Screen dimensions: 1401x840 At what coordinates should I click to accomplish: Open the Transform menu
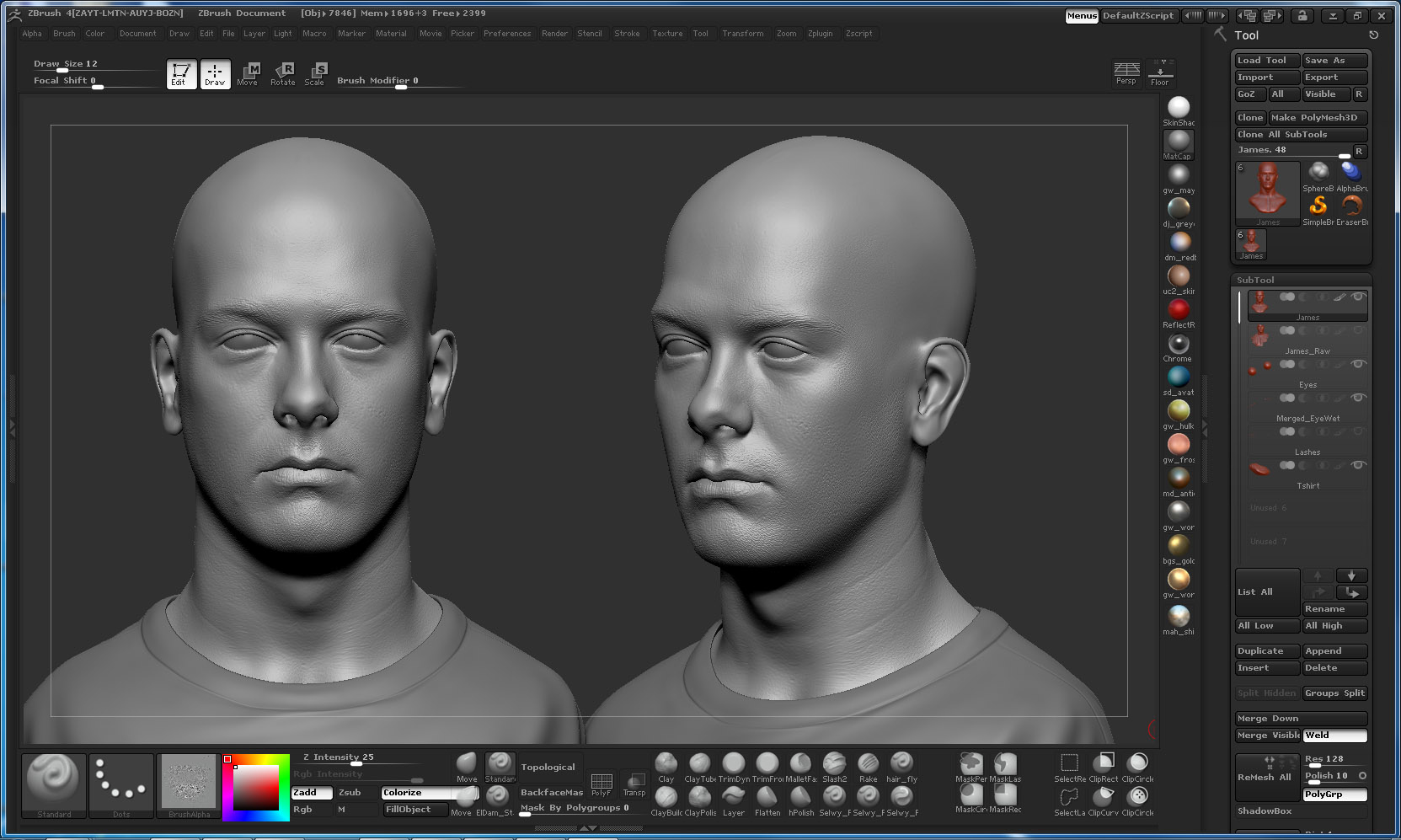(743, 34)
